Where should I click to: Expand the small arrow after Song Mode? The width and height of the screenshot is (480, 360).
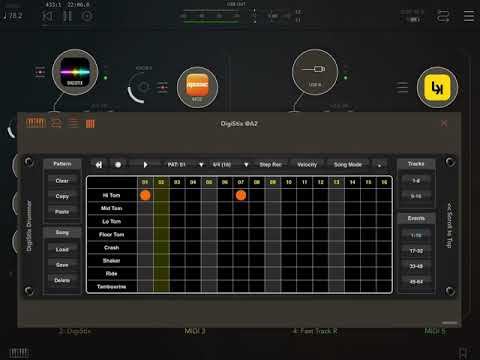380,165
